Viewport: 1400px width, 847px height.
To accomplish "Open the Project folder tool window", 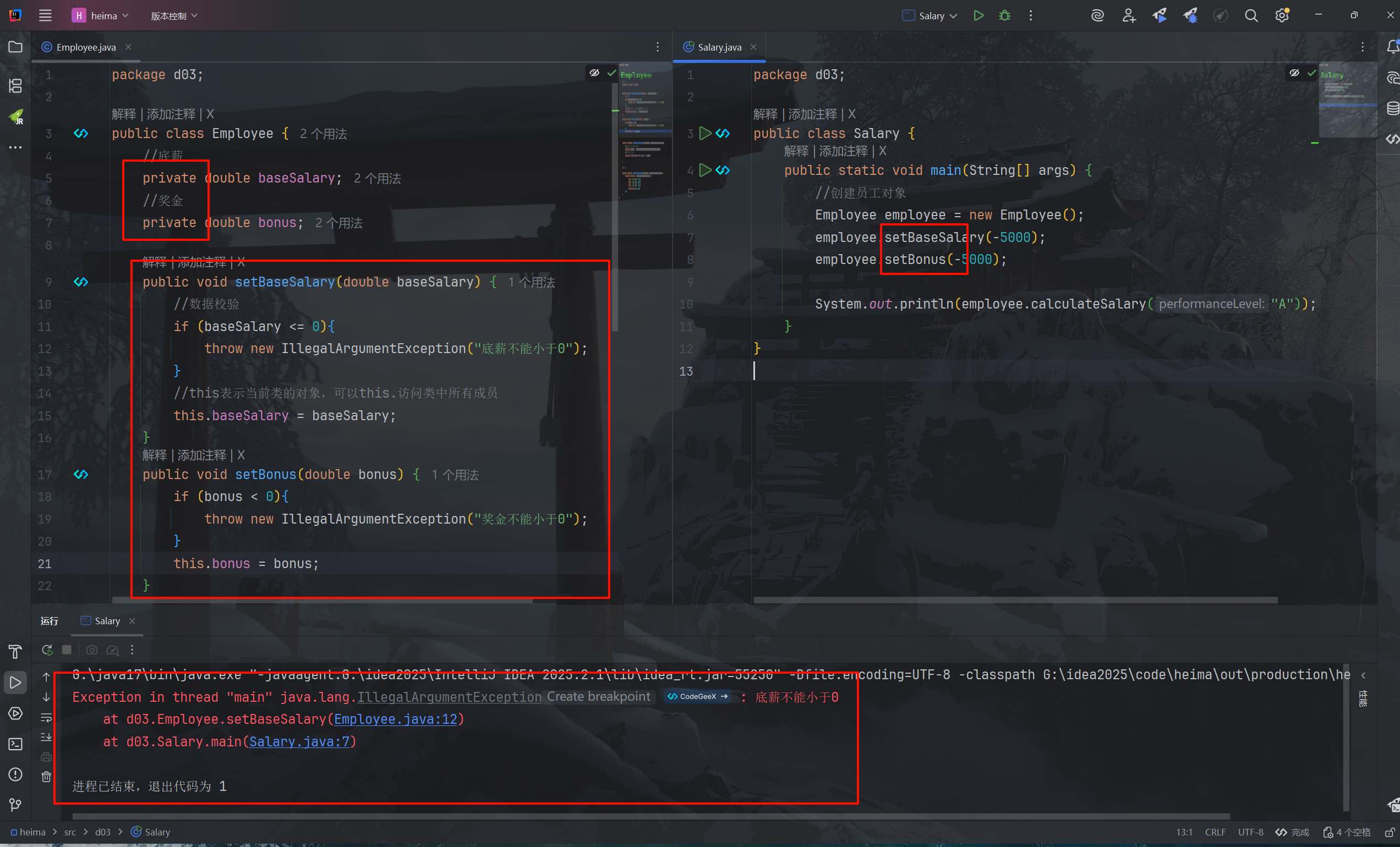I will tap(15, 47).
